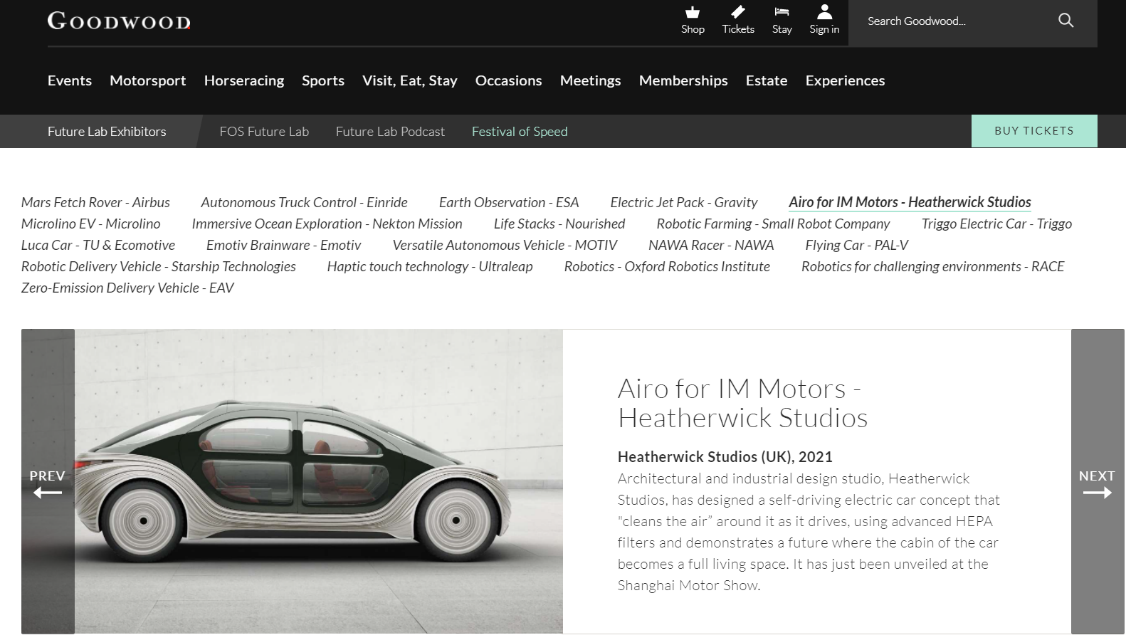Select the Memberships navigation item
The height and width of the screenshot is (640, 1126).
coord(683,81)
